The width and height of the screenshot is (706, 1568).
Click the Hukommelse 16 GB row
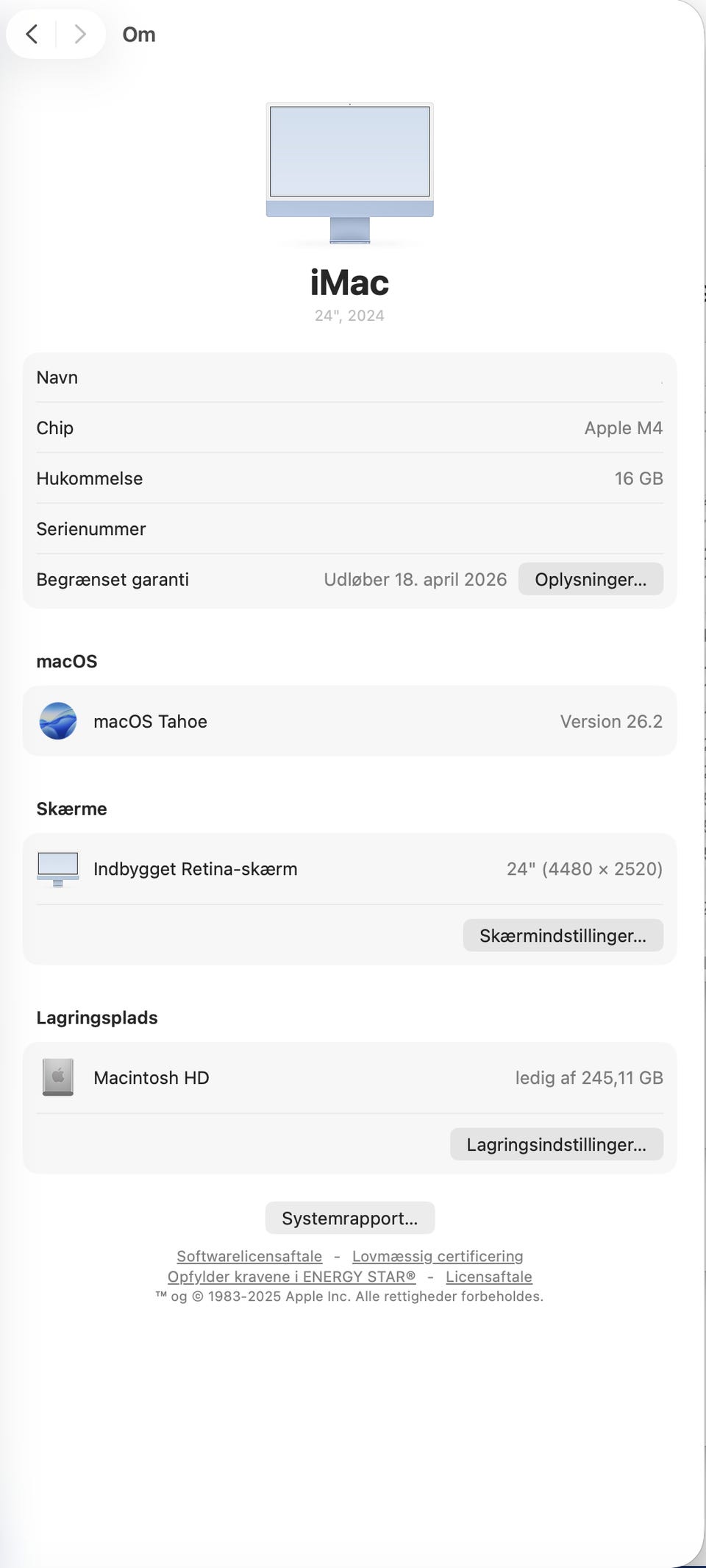(349, 478)
